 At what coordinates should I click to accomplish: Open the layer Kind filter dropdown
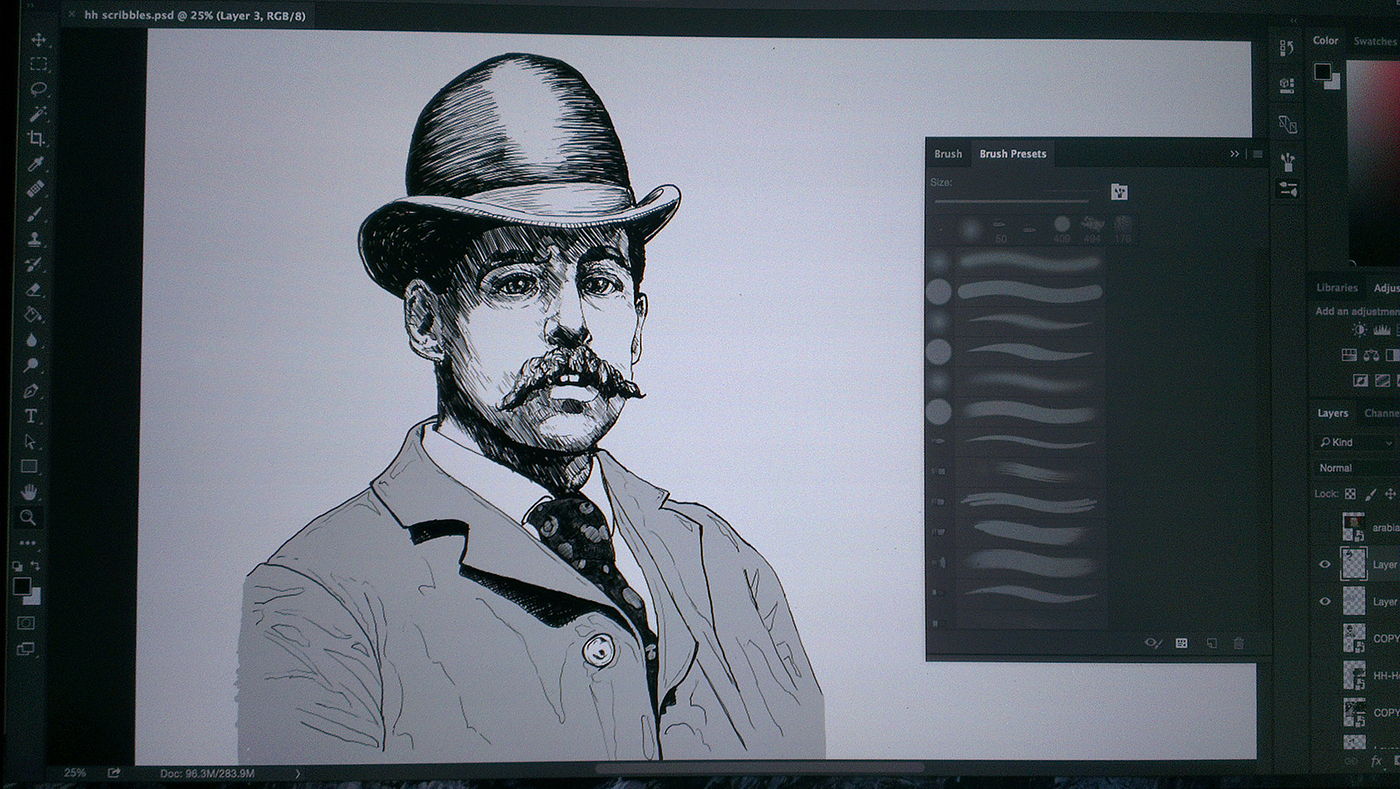[x=1354, y=442]
